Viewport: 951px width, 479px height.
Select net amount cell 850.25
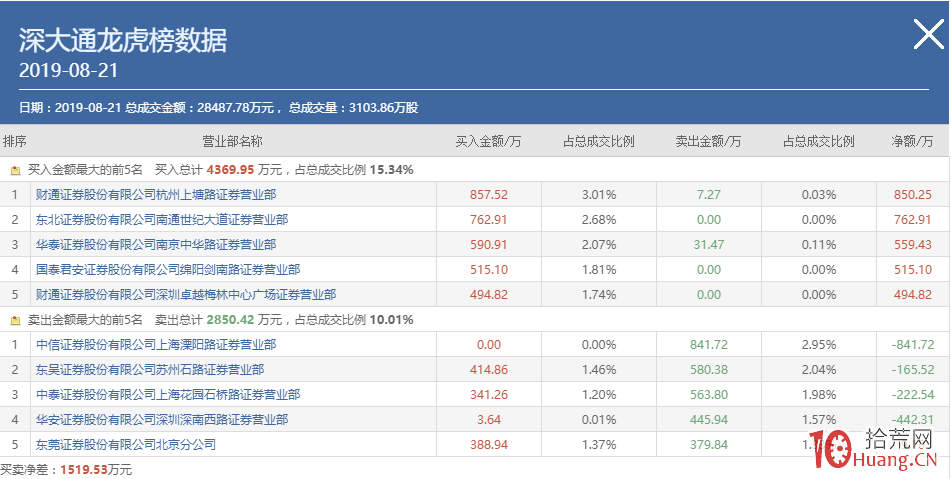point(912,195)
